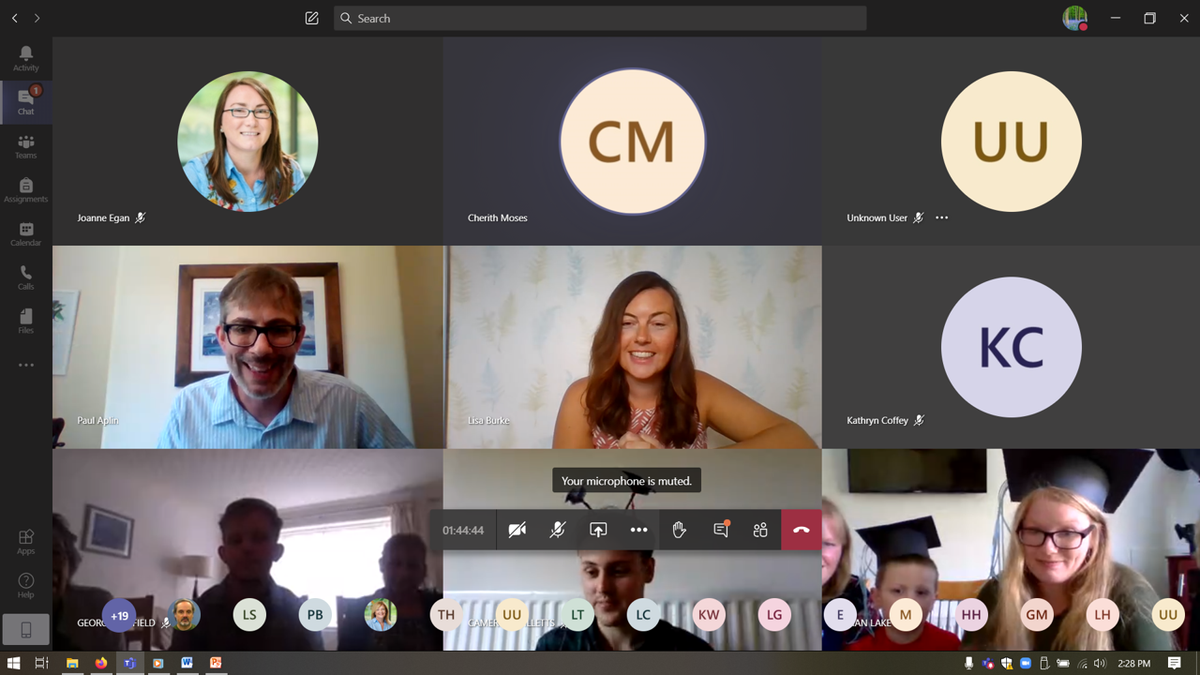The height and width of the screenshot is (675, 1200).
Task: Click into the Search box
Action: [599, 18]
